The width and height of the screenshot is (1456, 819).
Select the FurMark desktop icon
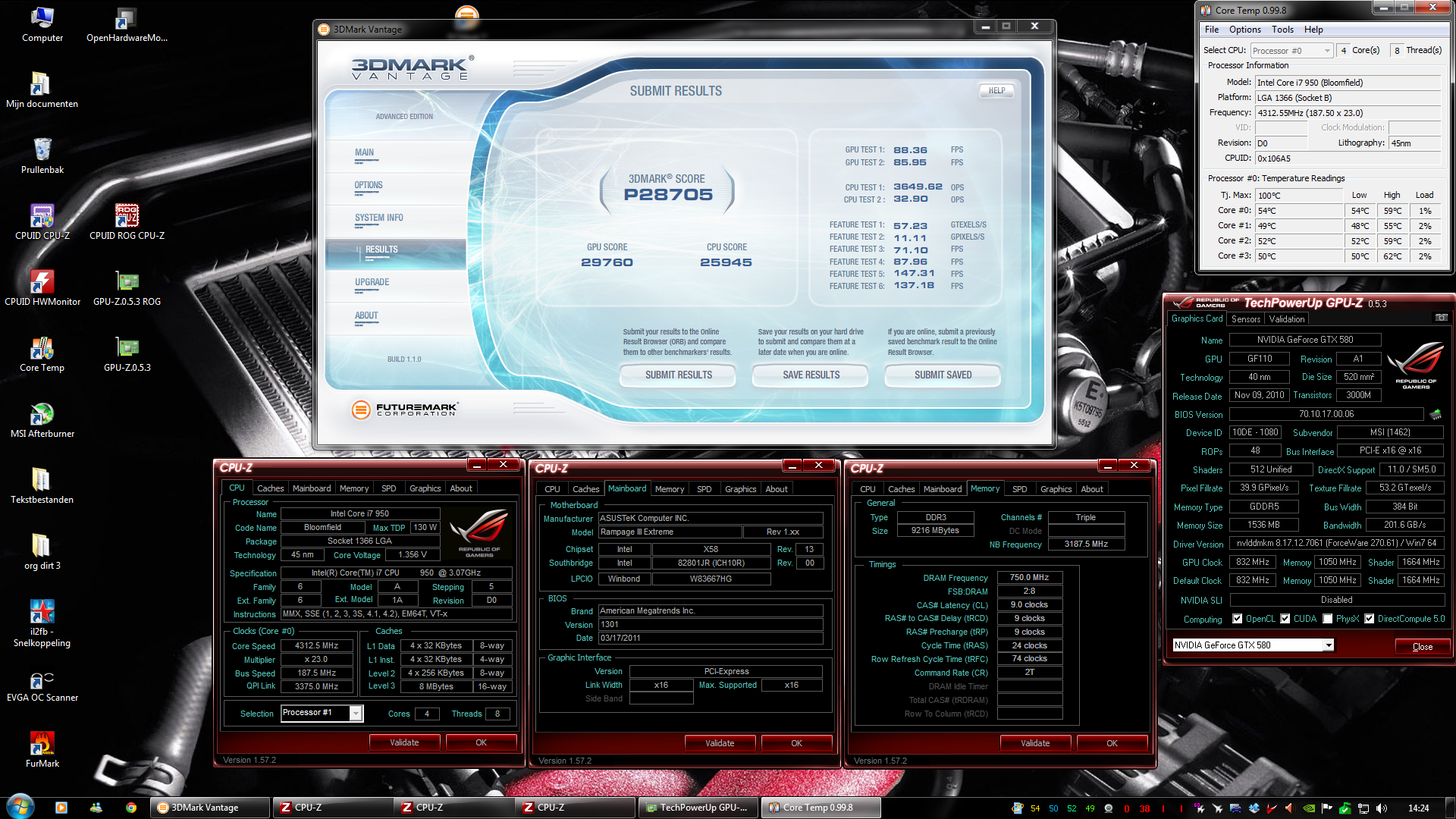(x=42, y=750)
